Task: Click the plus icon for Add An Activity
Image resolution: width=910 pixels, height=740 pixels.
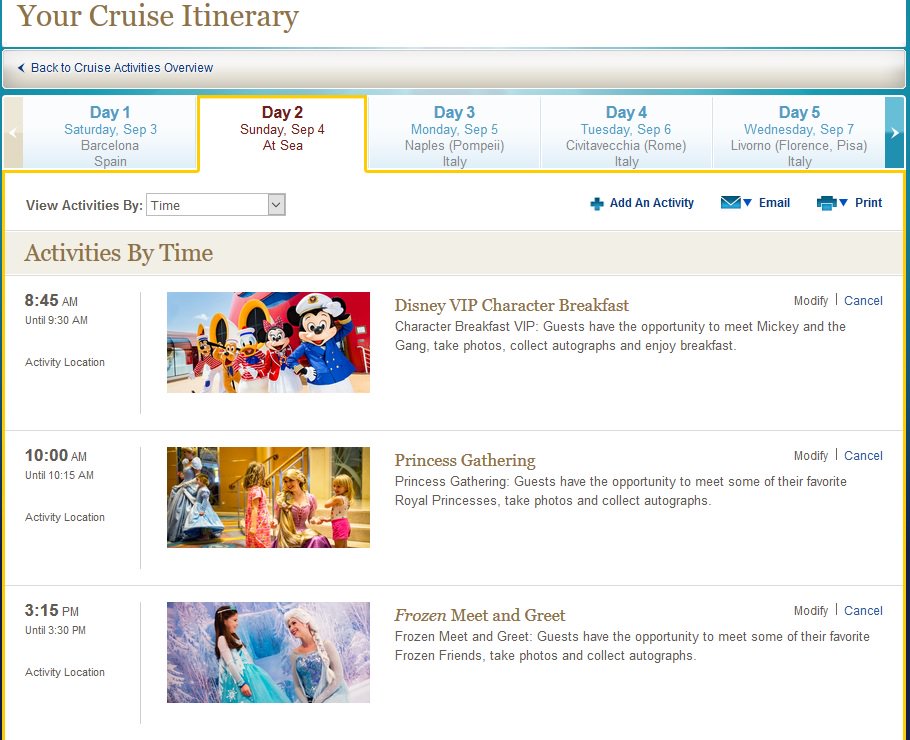Action: pyautogui.click(x=597, y=204)
